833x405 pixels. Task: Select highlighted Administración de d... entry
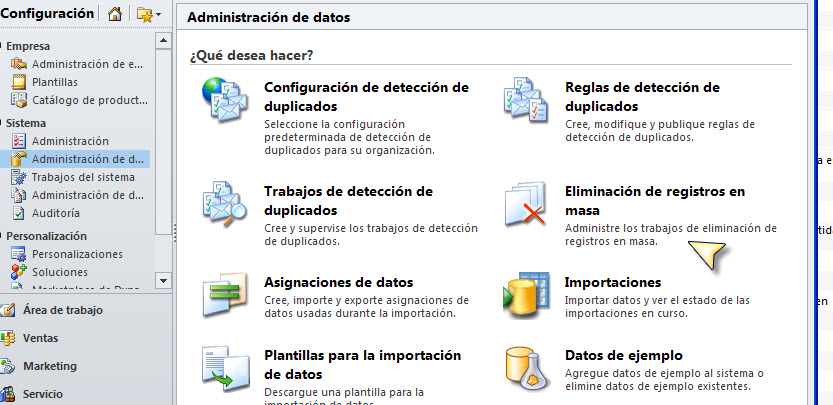77,159
